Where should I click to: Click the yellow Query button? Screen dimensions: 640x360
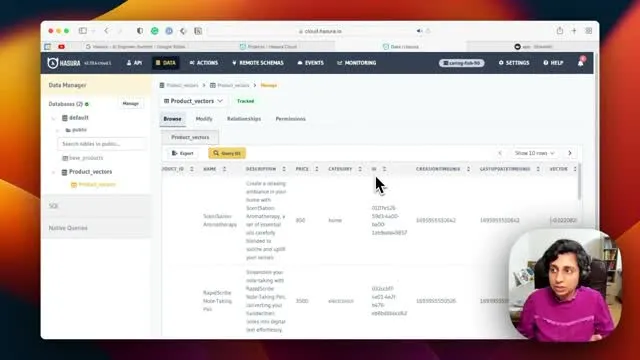coord(227,153)
